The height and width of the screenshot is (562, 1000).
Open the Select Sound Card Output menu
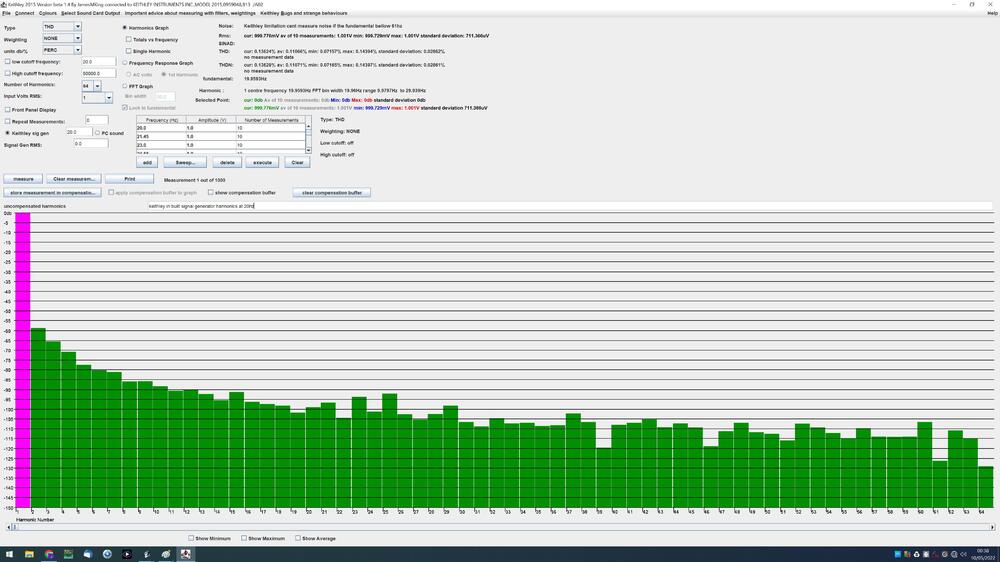pos(90,13)
